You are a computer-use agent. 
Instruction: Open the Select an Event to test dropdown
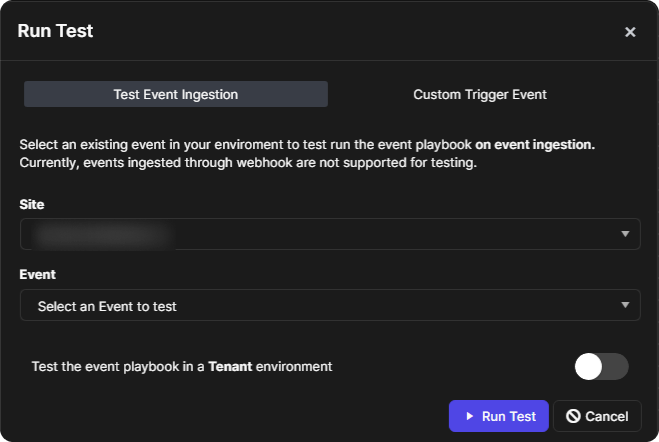pos(330,305)
